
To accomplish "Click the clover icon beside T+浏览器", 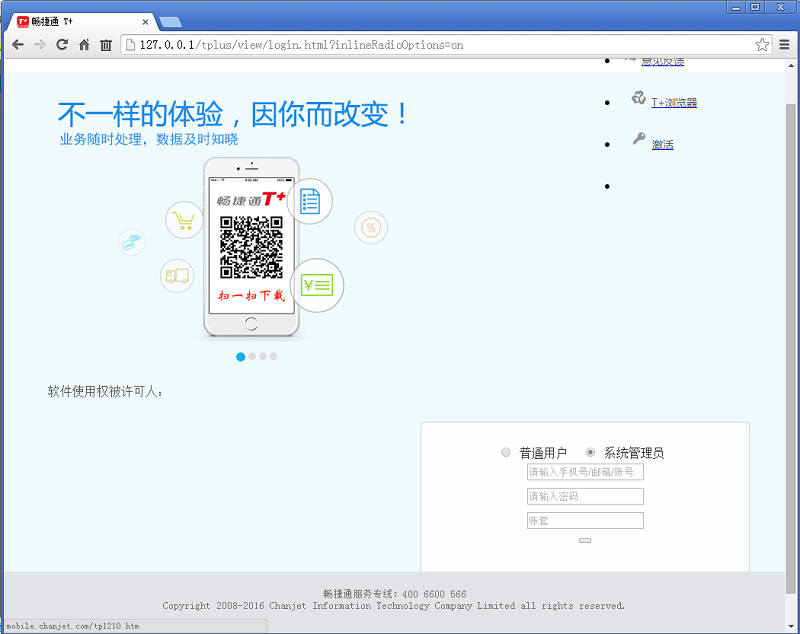I will click(x=639, y=97).
